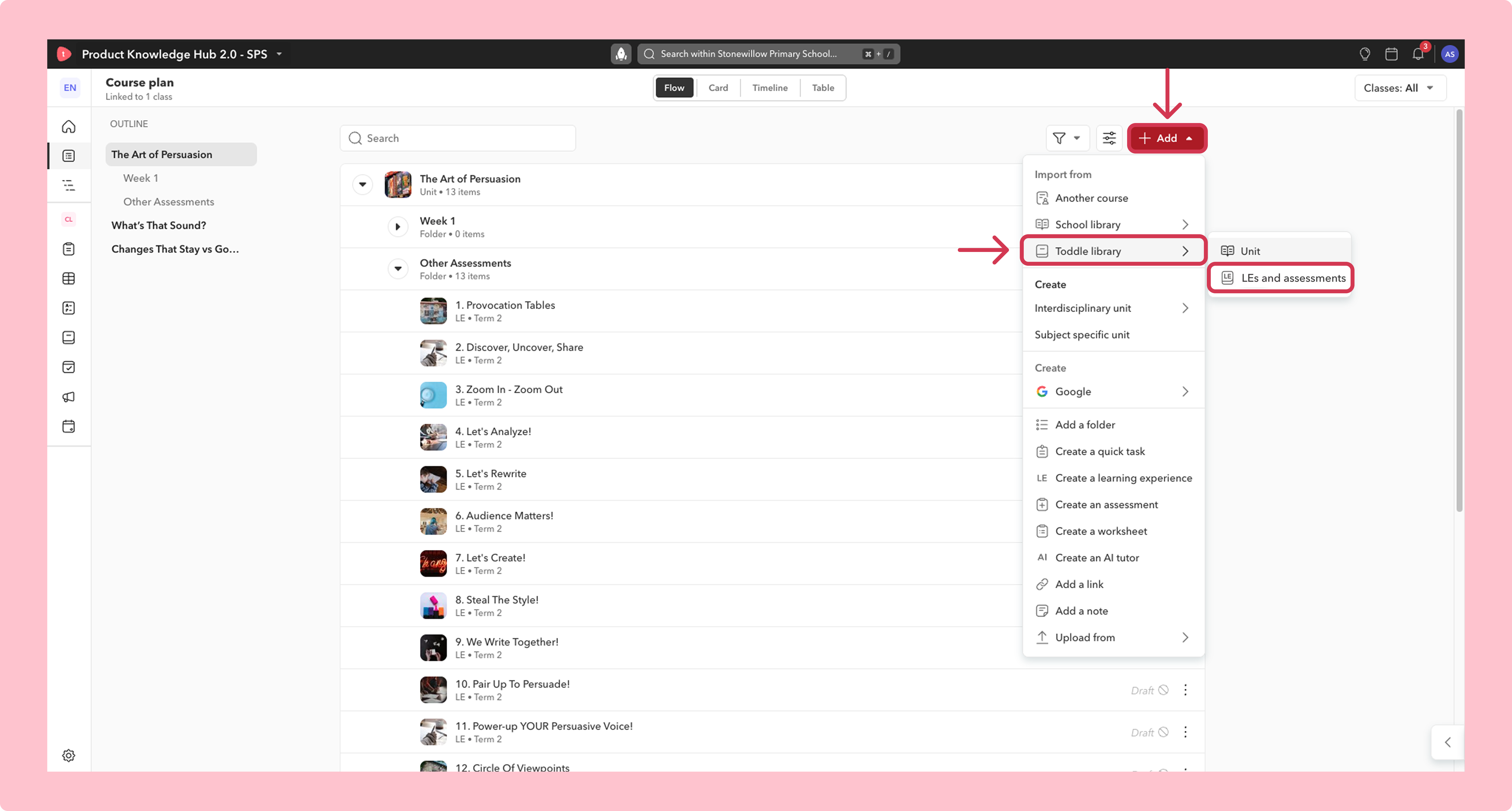1512x811 pixels.
Task: Open the Home icon in left sidebar
Action: (x=69, y=126)
